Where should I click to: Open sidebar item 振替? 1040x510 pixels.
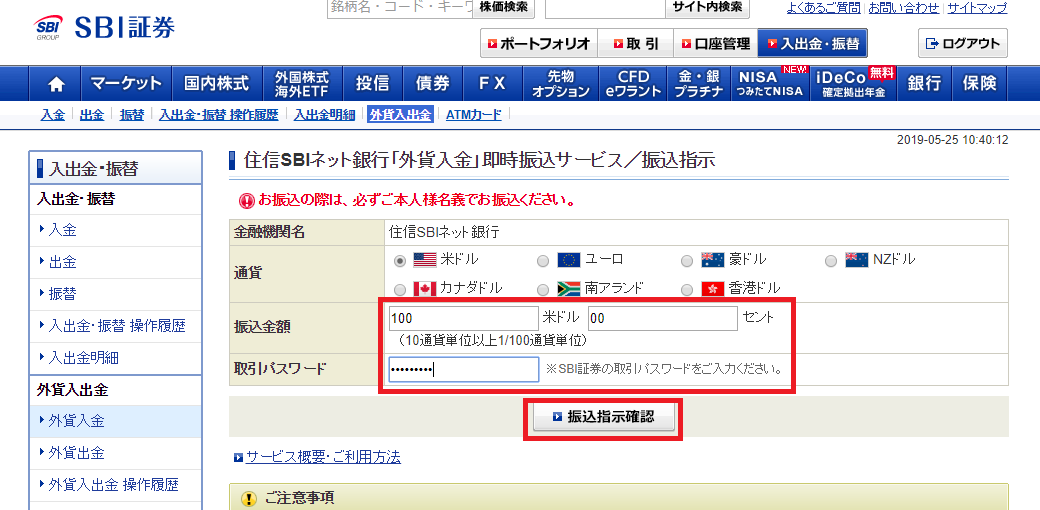pos(115,294)
